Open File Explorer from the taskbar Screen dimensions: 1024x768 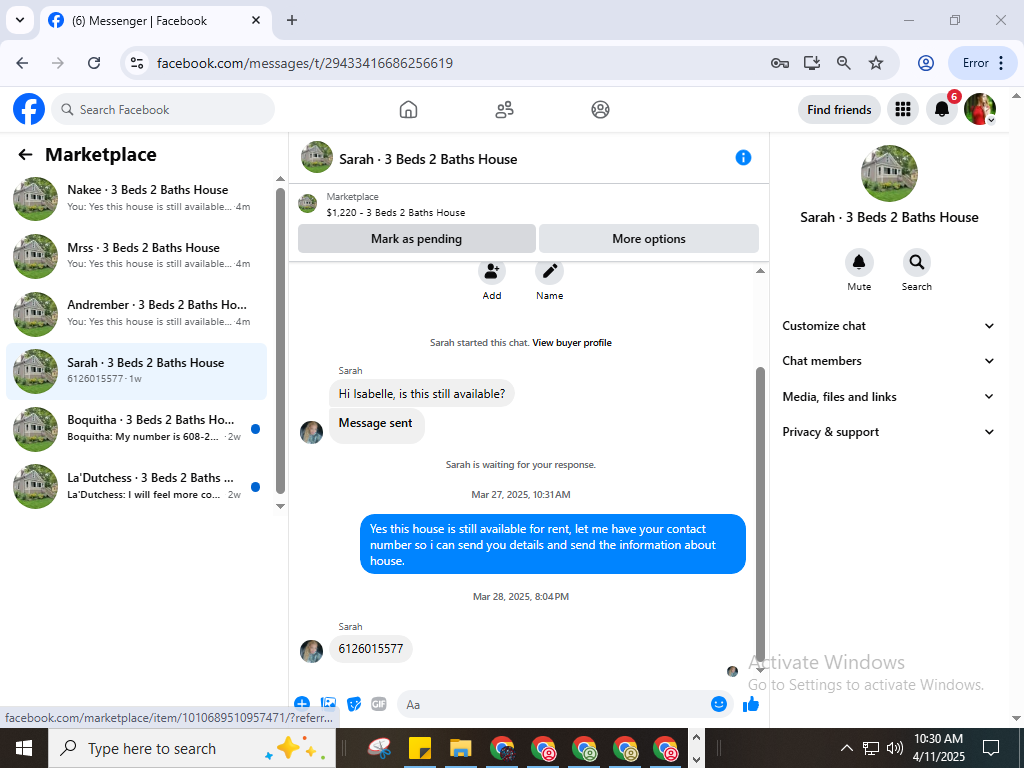[460, 748]
